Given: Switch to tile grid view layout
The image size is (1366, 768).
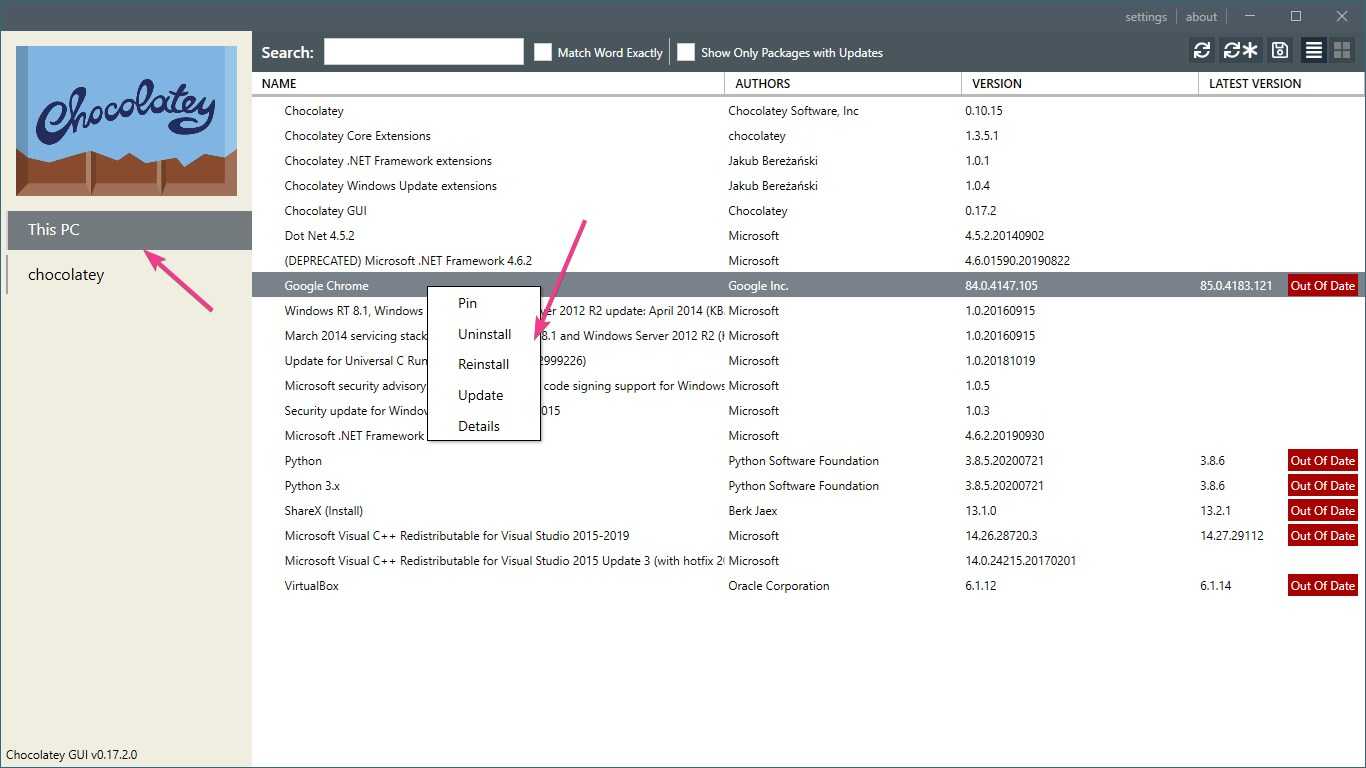Looking at the screenshot, I should click(1342, 51).
